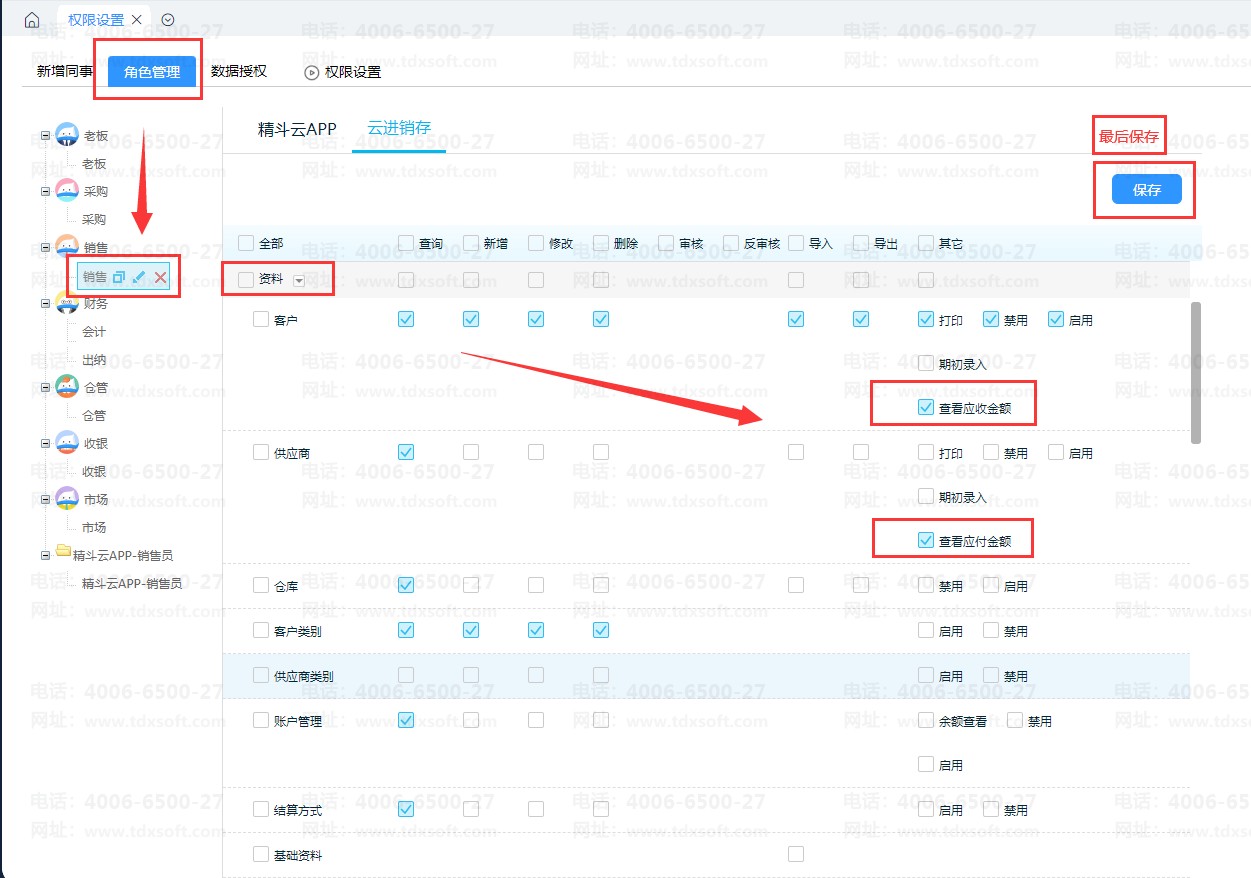Click the play icon beside 权限设置
This screenshot has height=878, width=1251.
click(311, 72)
